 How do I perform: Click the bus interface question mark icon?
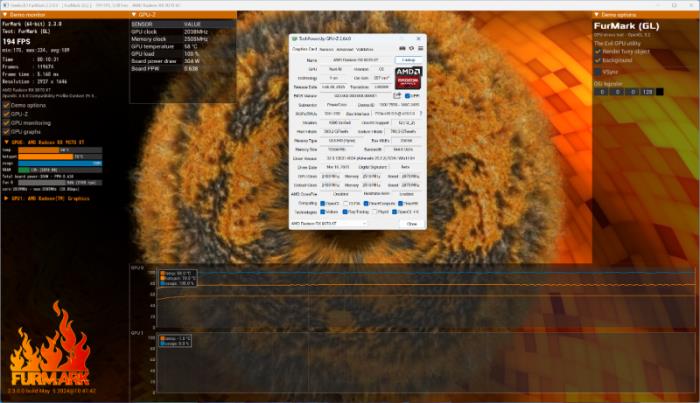coord(421,113)
